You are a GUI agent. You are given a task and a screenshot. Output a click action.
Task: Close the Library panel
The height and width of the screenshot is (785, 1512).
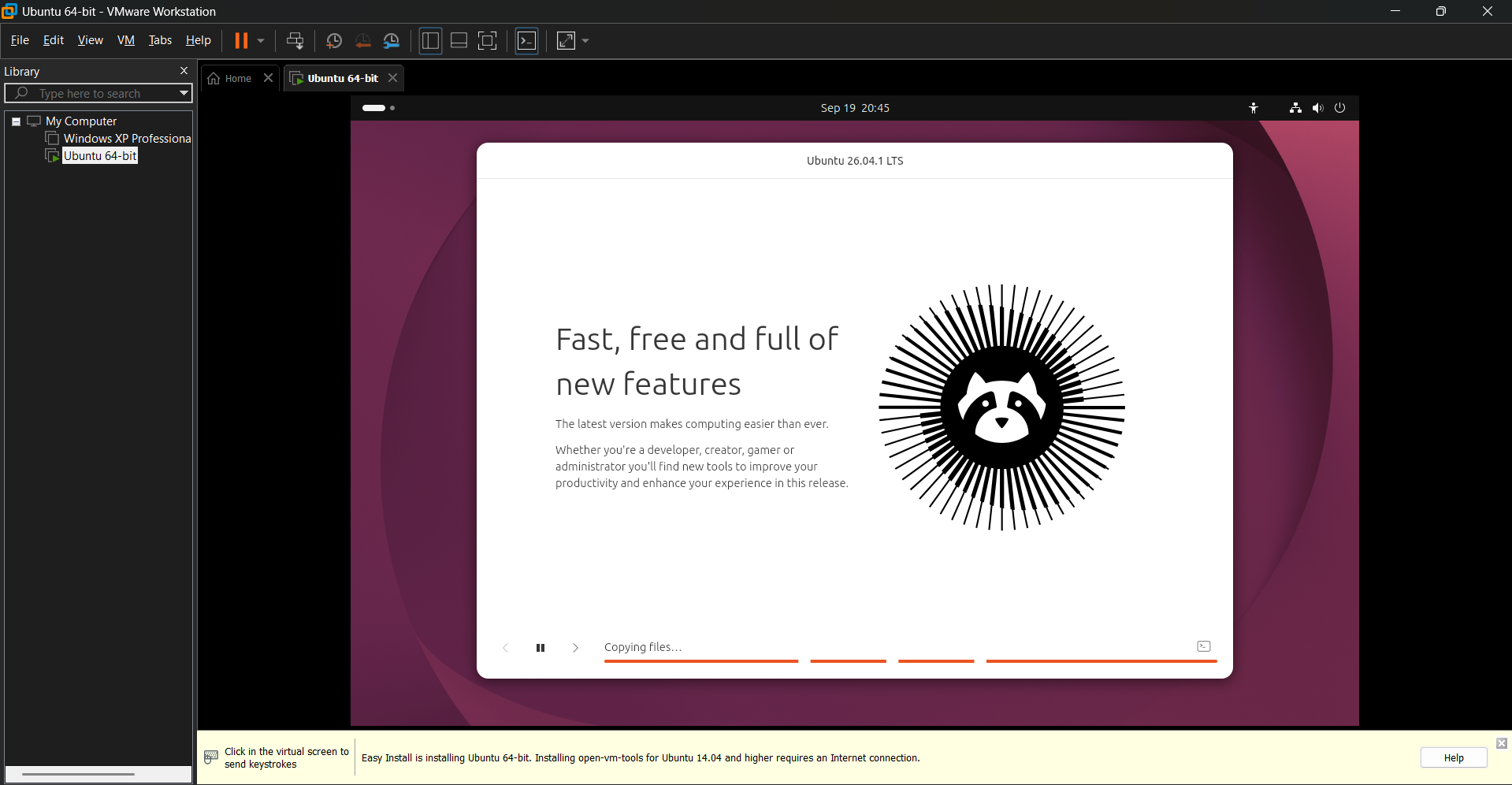point(184,71)
